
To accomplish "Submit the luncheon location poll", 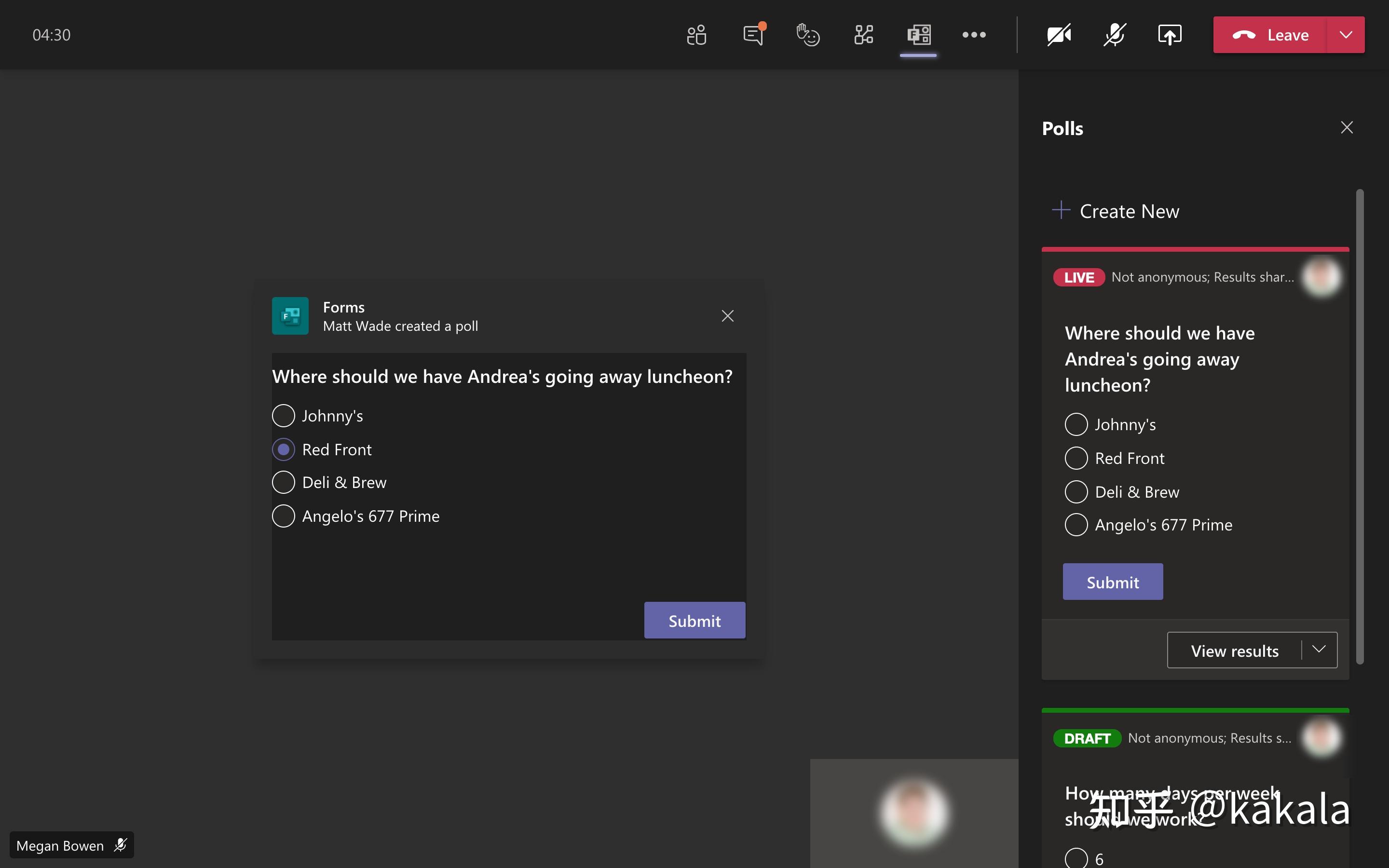I will click(695, 620).
